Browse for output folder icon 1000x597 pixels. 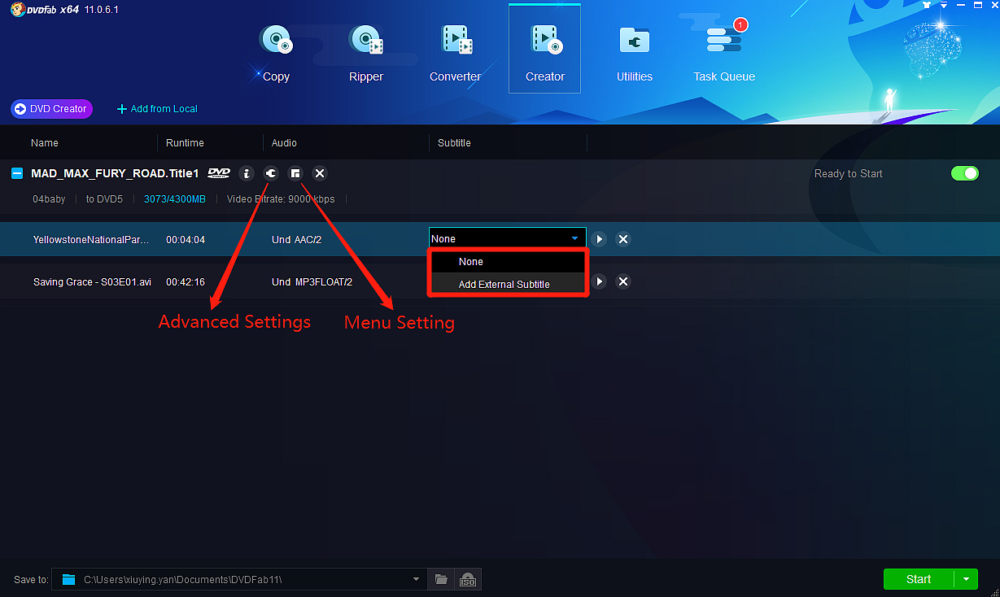pos(441,579)
